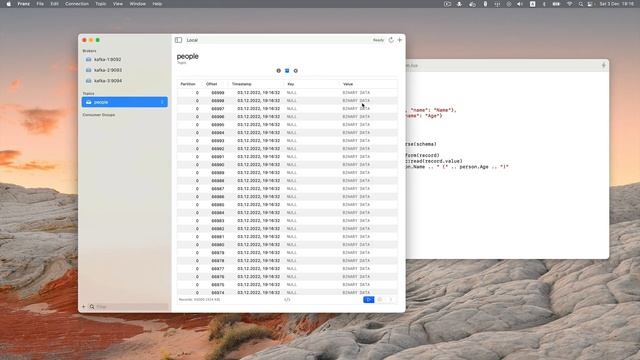The width and height of the screenshot is (640, 360).
Task: Click the blue play records stream button
Action: pyautogui.click(x=369, y=300)
